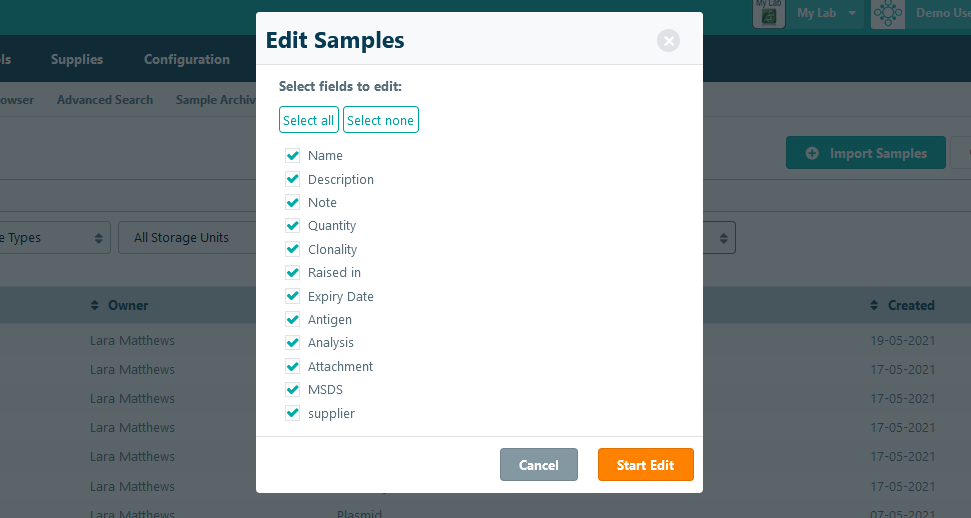Click the Start Edit button
The width and height of the screenshot is (971, 518).
click(x=645, y=465)
